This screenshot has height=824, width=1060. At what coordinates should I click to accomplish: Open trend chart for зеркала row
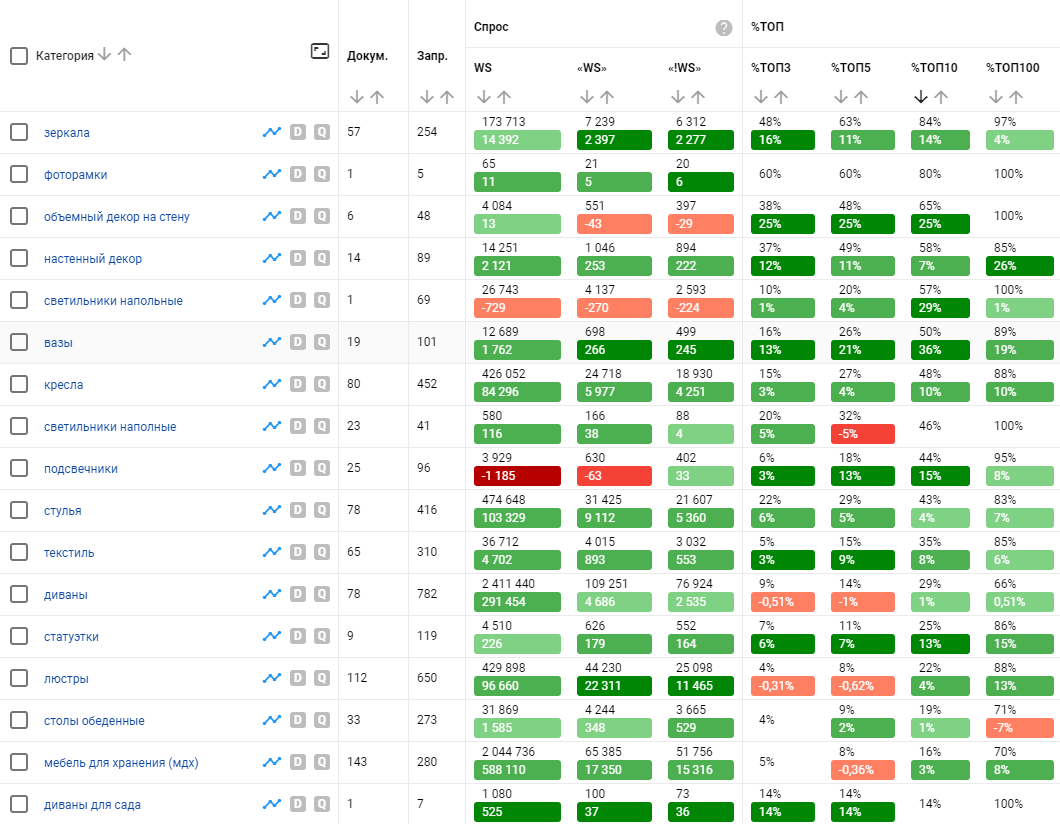coord(271,132)
